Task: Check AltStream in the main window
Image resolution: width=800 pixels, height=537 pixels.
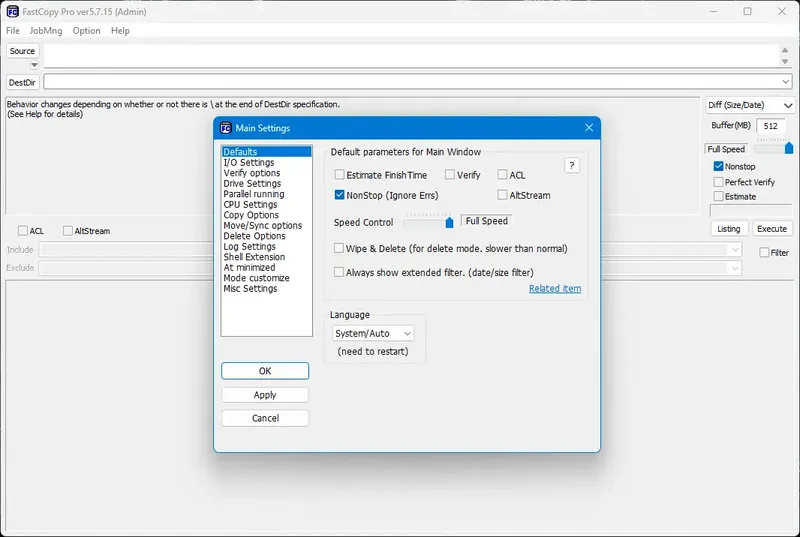Action: point(68,231)
